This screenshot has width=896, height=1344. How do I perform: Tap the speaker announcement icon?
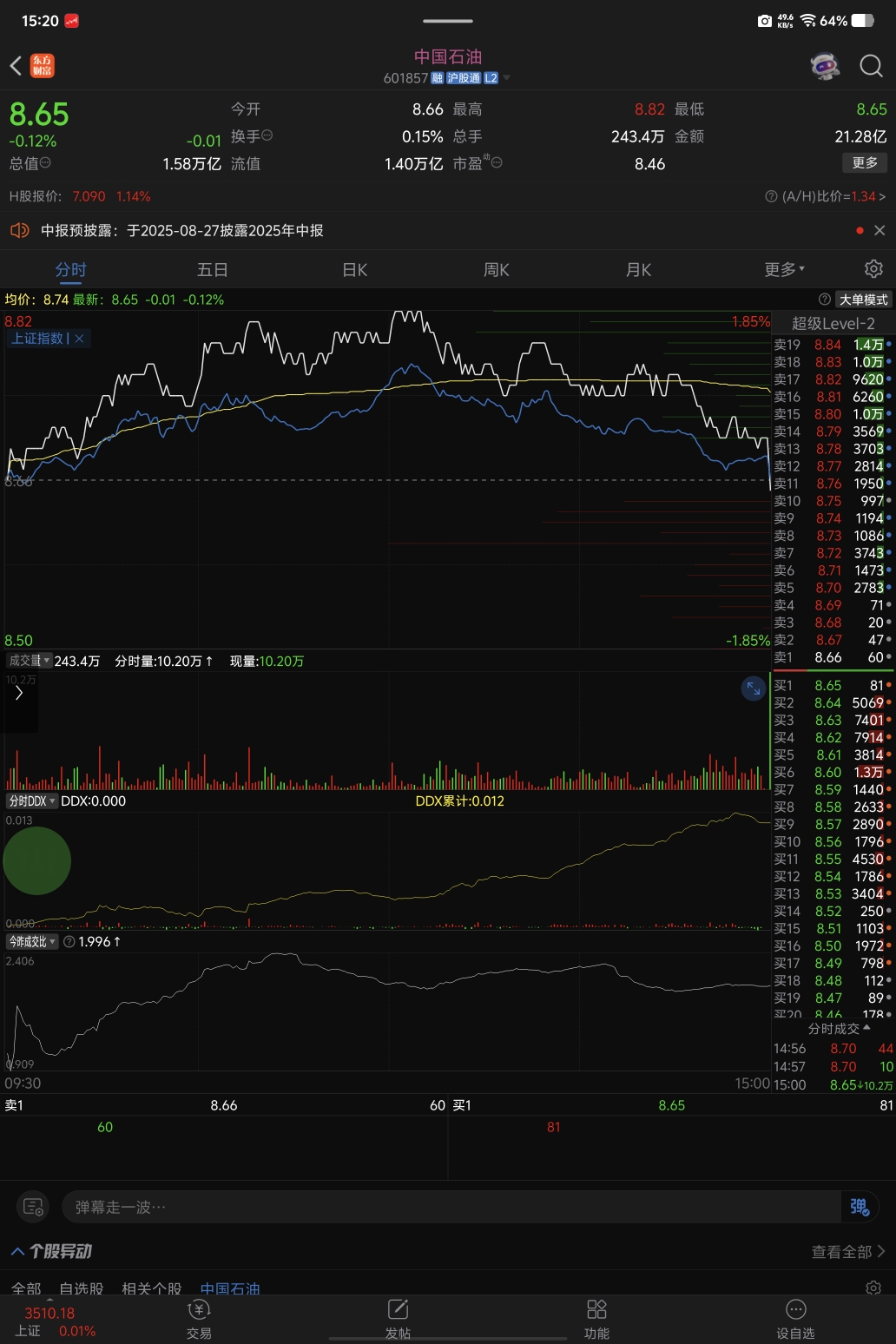(x=19, y=230)
